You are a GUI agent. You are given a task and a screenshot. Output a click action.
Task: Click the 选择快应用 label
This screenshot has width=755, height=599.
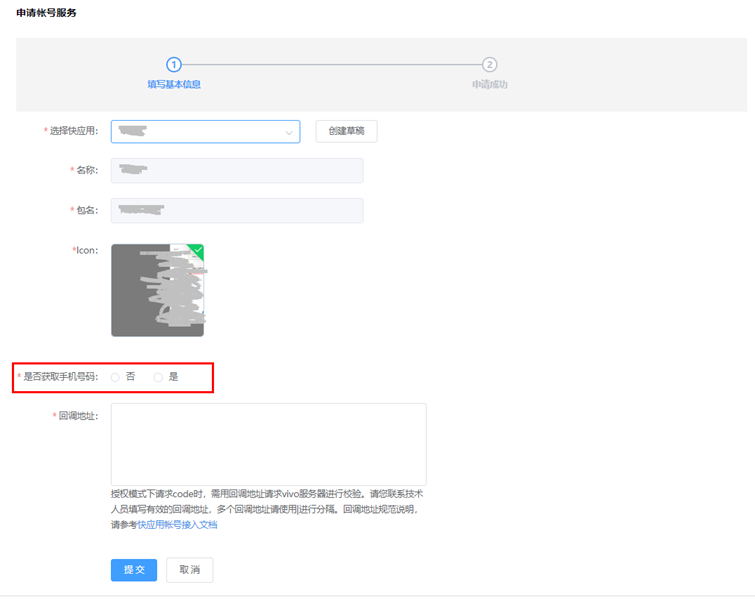(x=74, y=131)
